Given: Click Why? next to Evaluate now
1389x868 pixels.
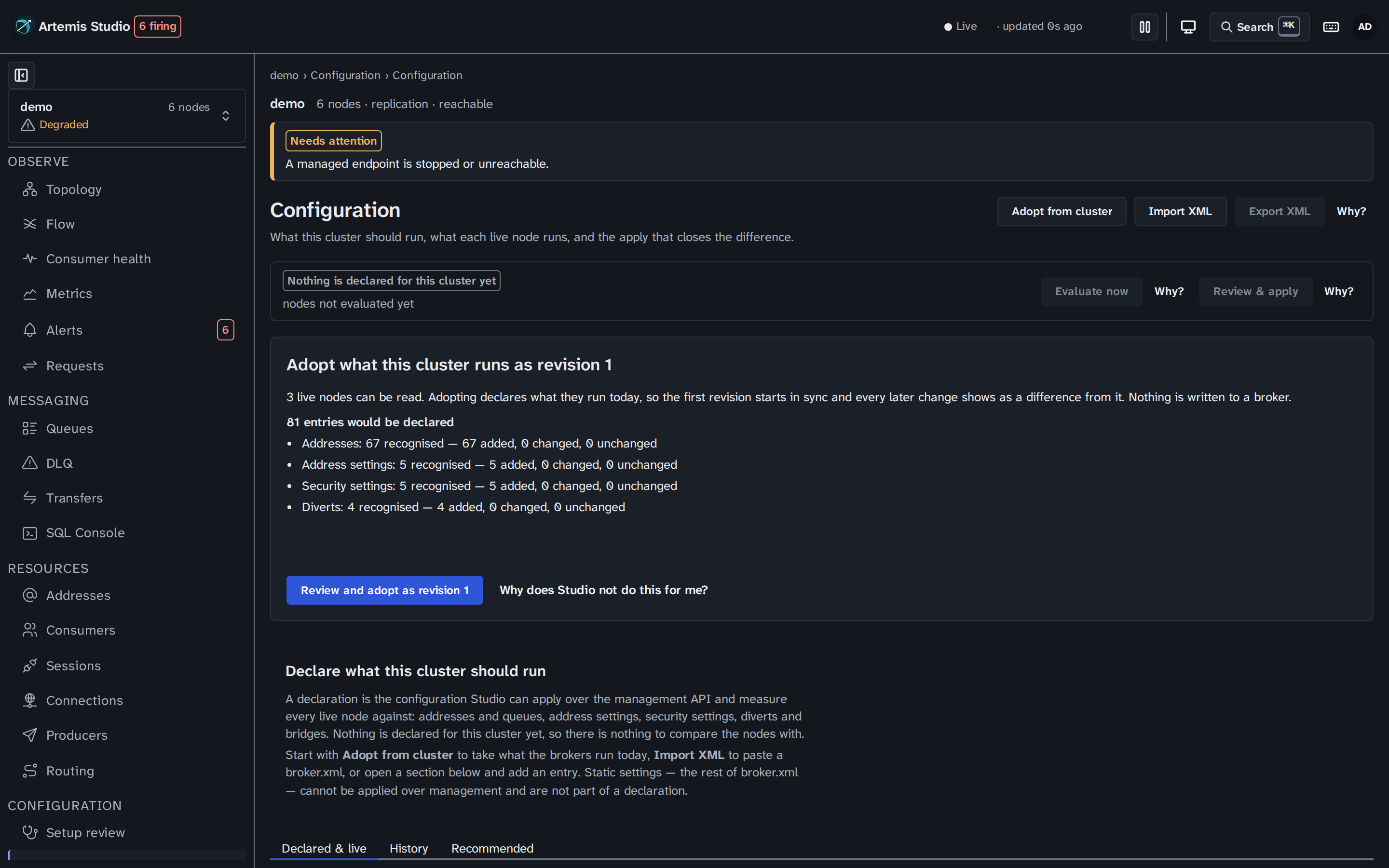Looking at the screenshot, I should point(1169,291).
